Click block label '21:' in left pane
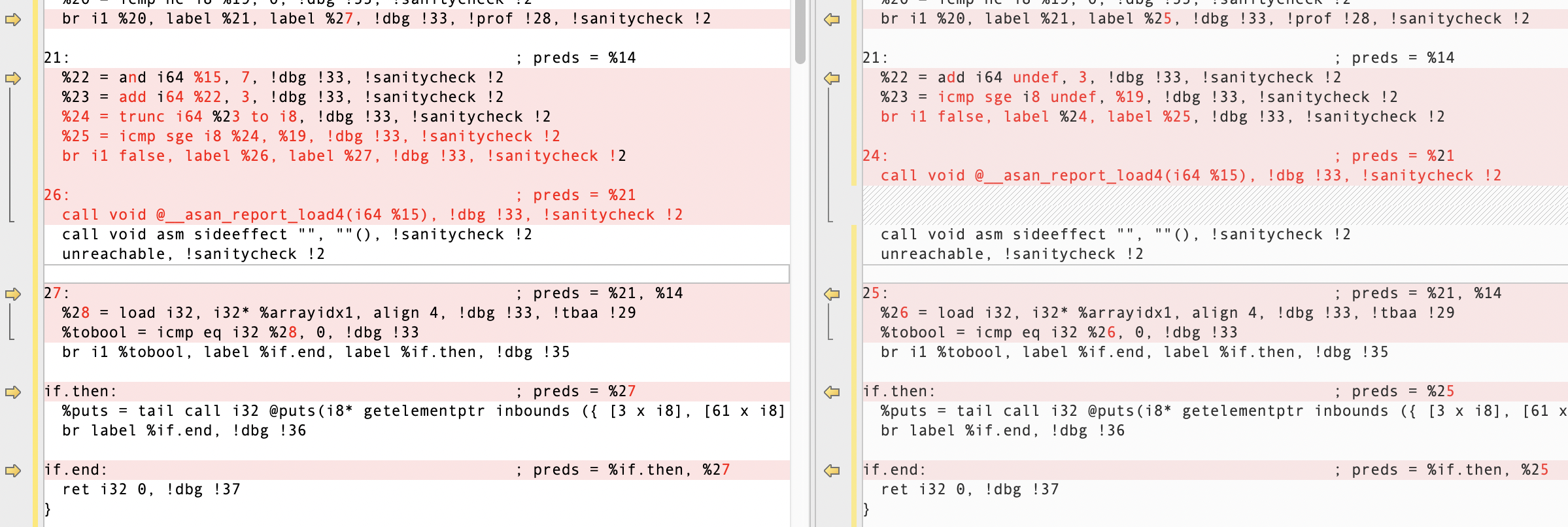 [57, 58]
